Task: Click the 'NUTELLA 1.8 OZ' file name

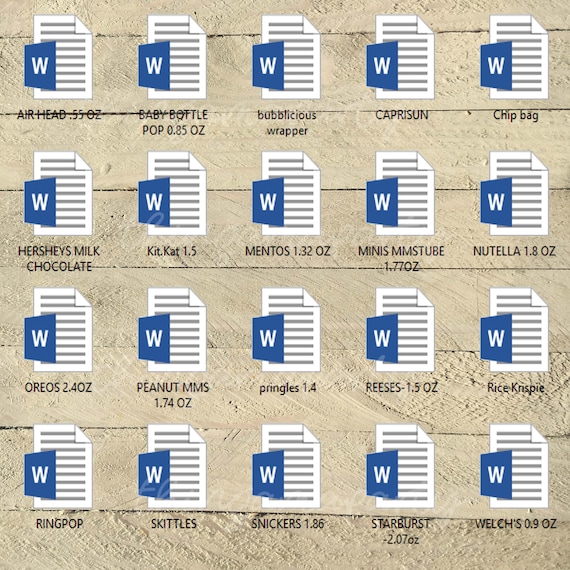Action: pos(514,251)
